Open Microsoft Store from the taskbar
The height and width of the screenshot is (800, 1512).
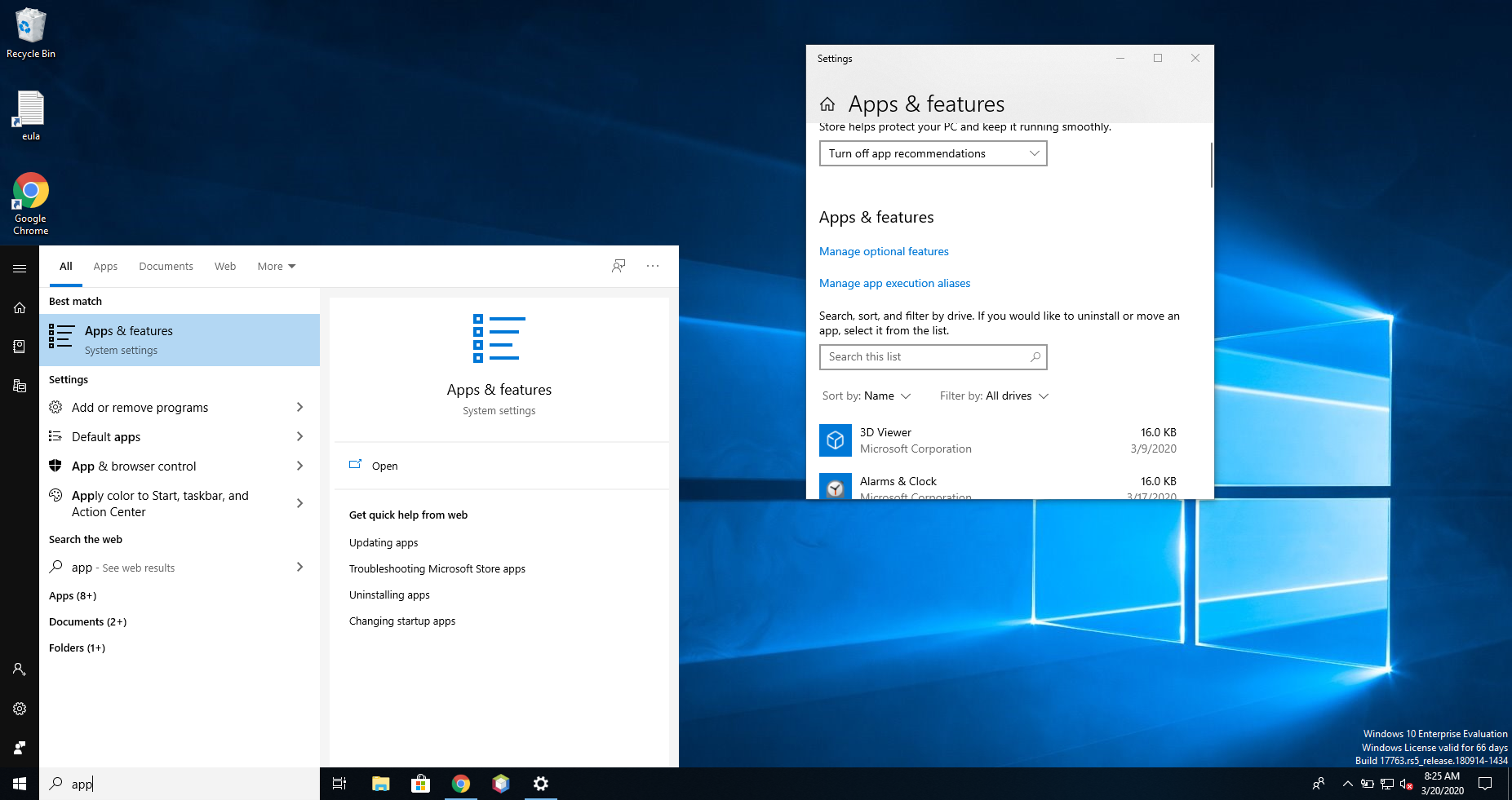click(420, 784)
